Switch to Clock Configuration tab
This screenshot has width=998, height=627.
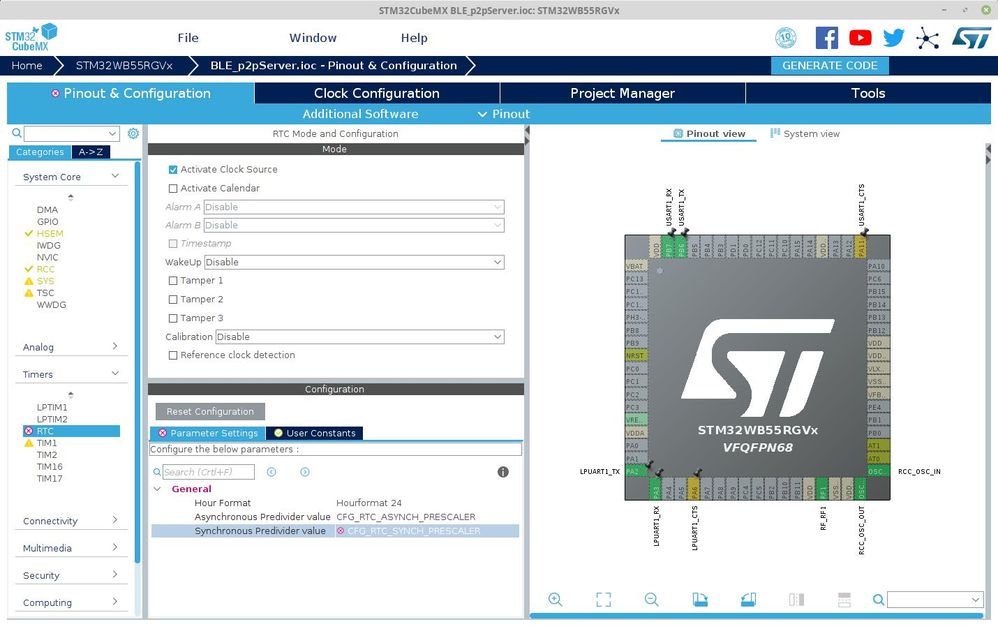click(x=377, y=93)
